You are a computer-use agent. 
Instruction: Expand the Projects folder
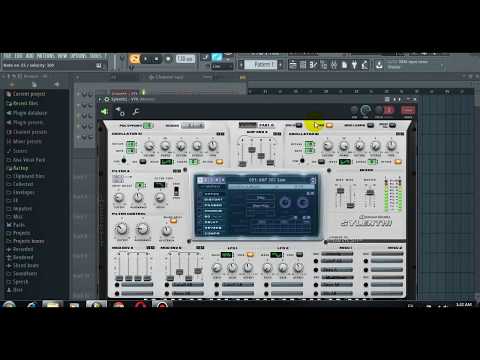(x=19, y=233)
